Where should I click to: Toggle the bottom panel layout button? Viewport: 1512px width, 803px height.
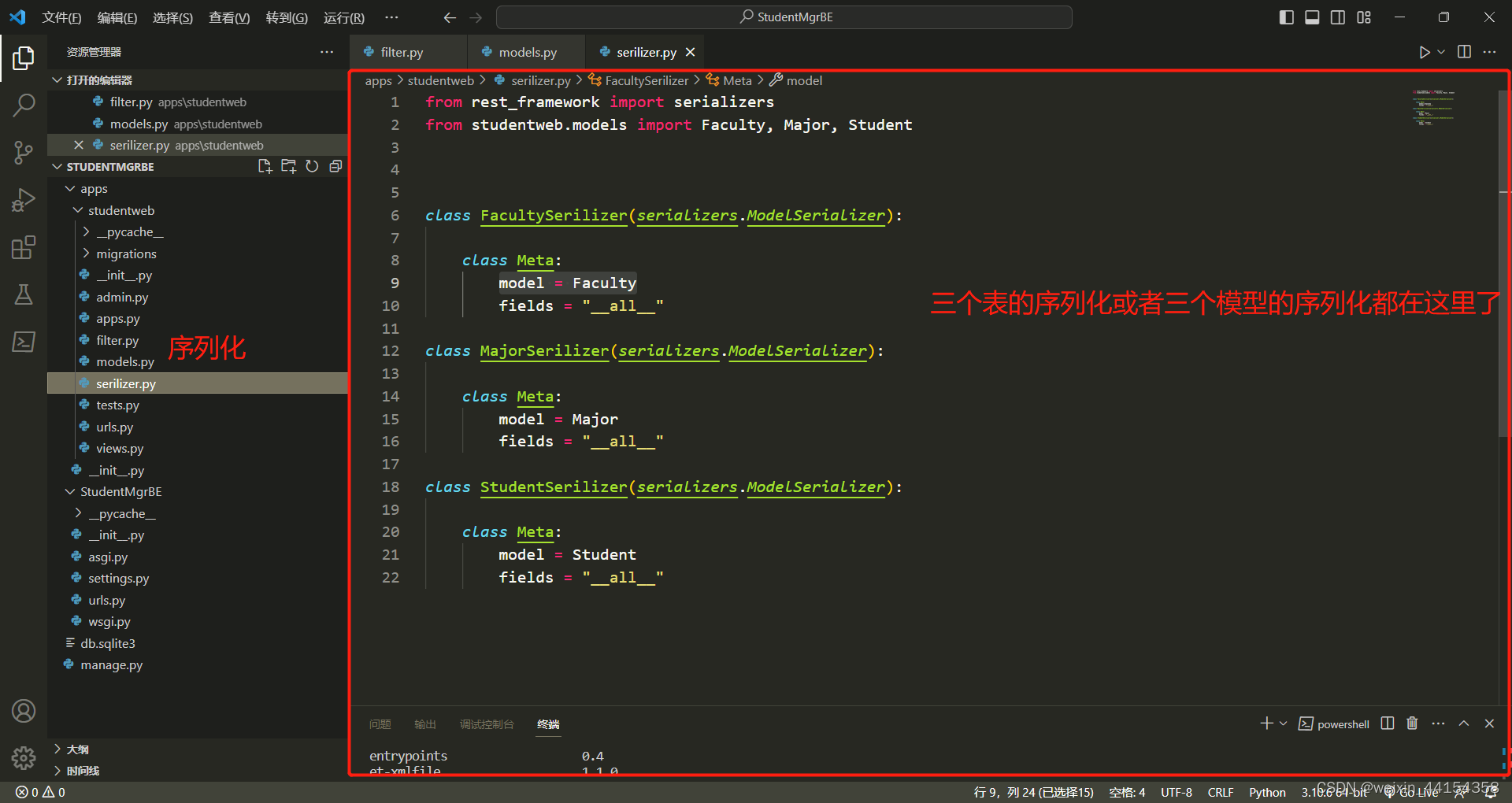[x=1312, y=17]
